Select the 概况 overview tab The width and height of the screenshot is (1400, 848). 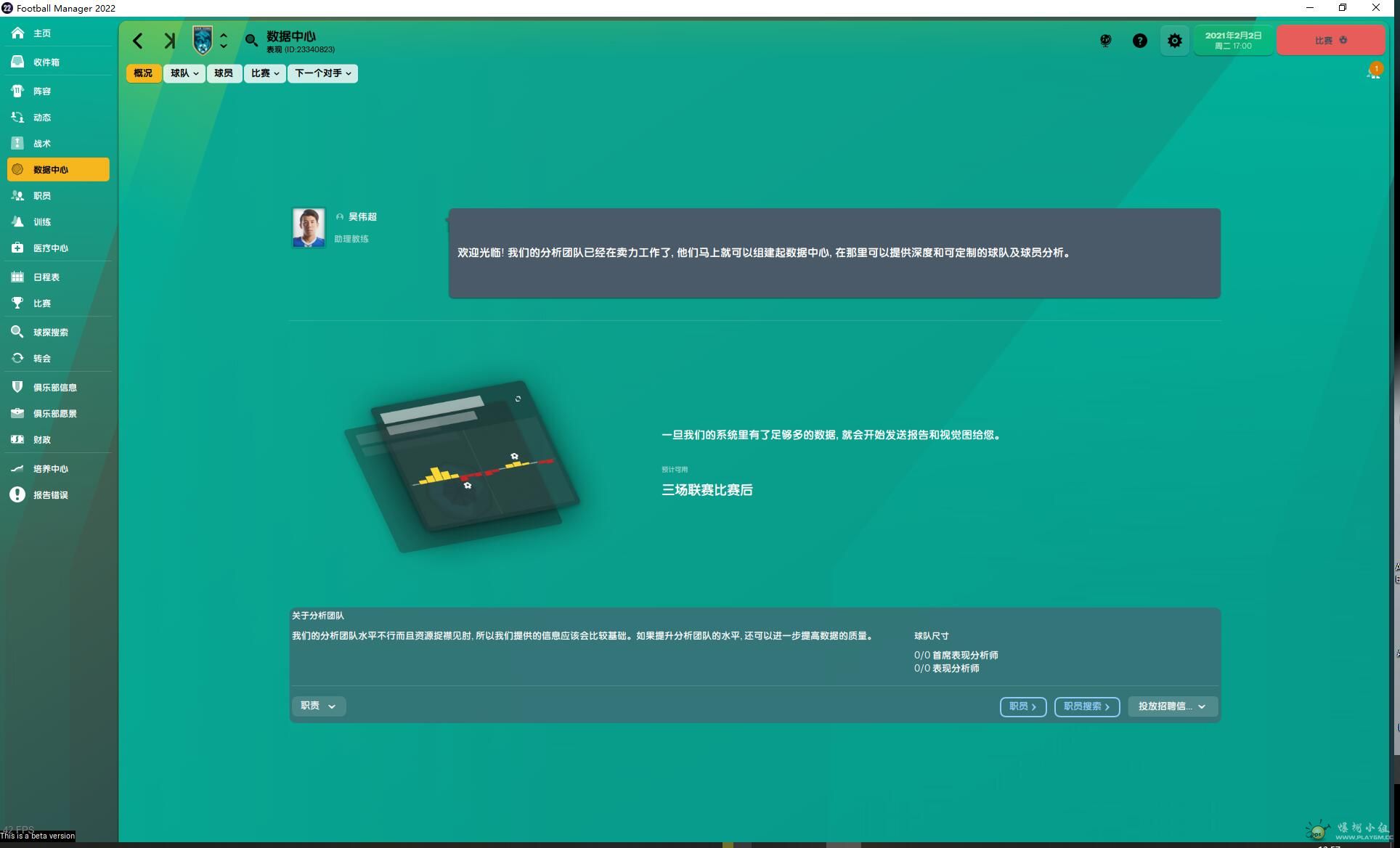coord(143,73)
